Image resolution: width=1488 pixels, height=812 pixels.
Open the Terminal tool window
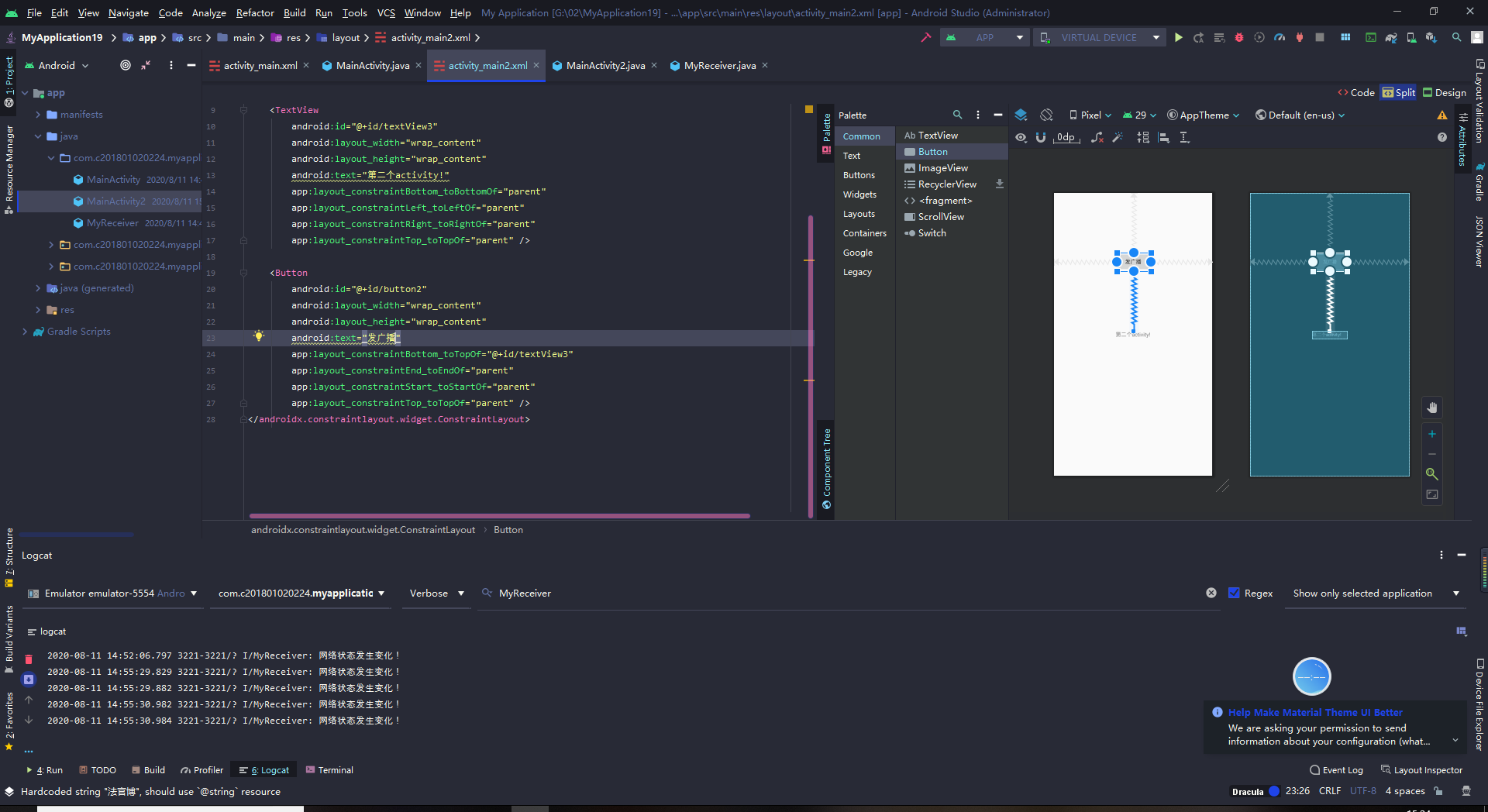click(x=329, y=769)
